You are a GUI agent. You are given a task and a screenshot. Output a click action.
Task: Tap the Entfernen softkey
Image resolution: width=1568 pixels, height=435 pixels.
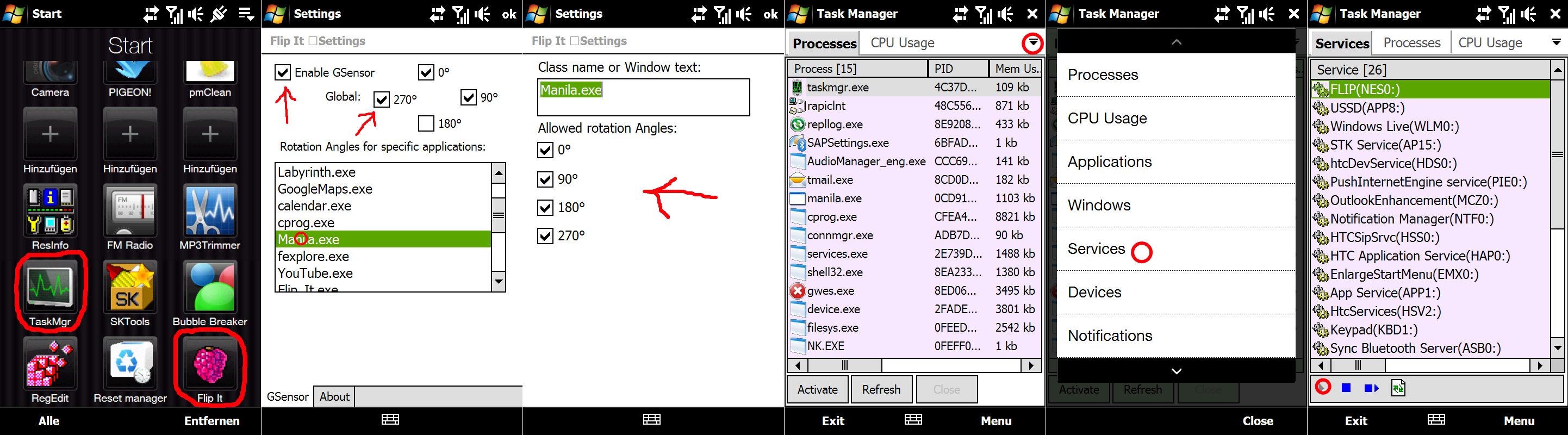click(x=212, y=420)
